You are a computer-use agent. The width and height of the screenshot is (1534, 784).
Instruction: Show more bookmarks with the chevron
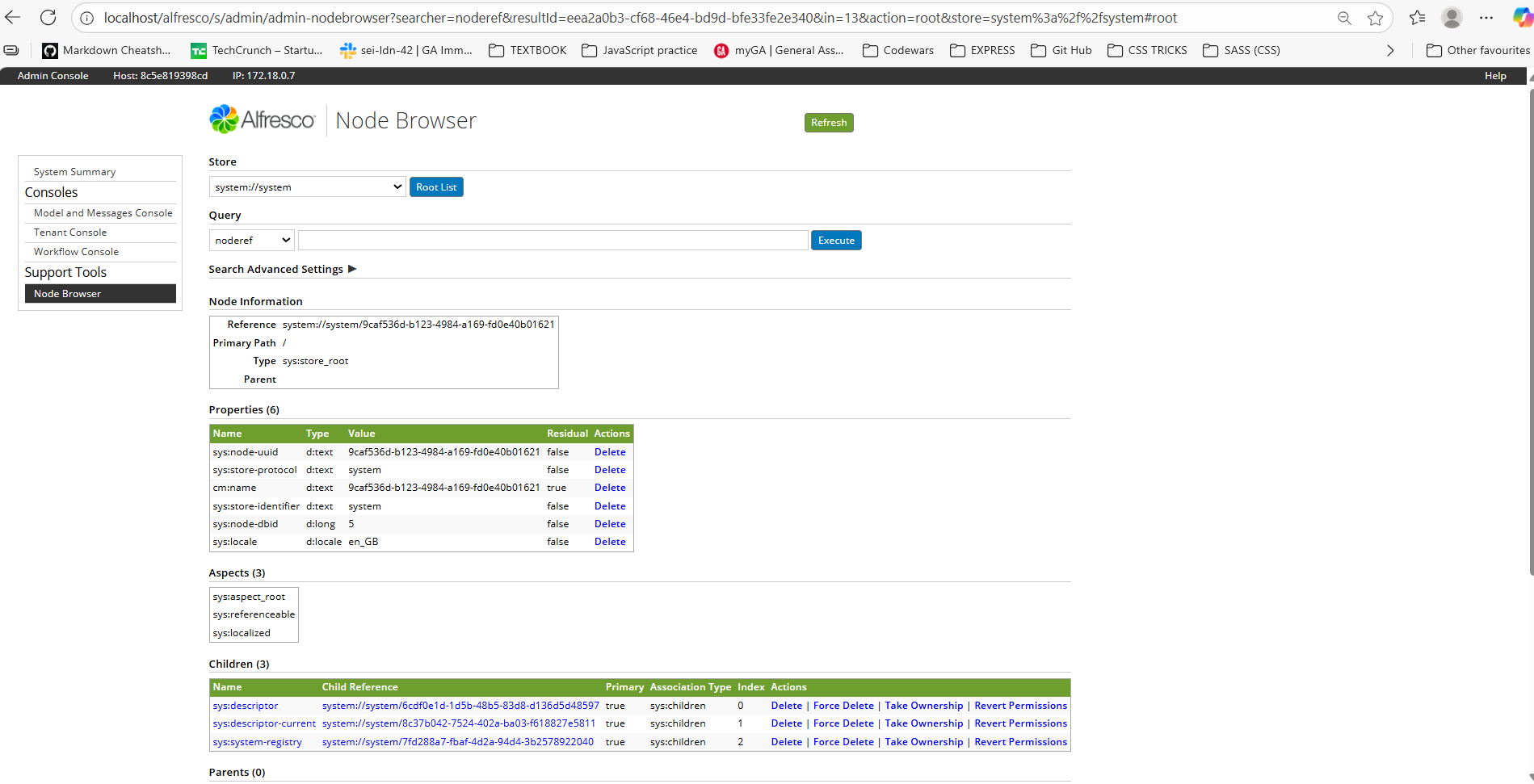pos(1390,50)
